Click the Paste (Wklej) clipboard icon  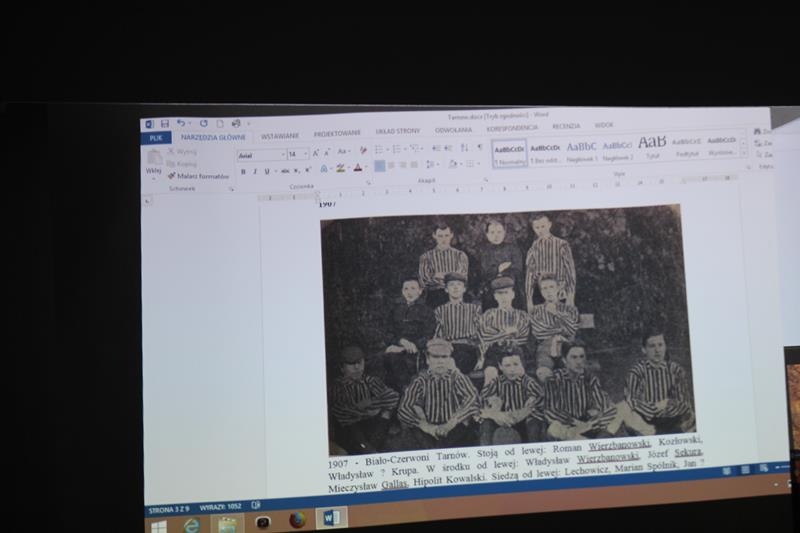(153, 161)
